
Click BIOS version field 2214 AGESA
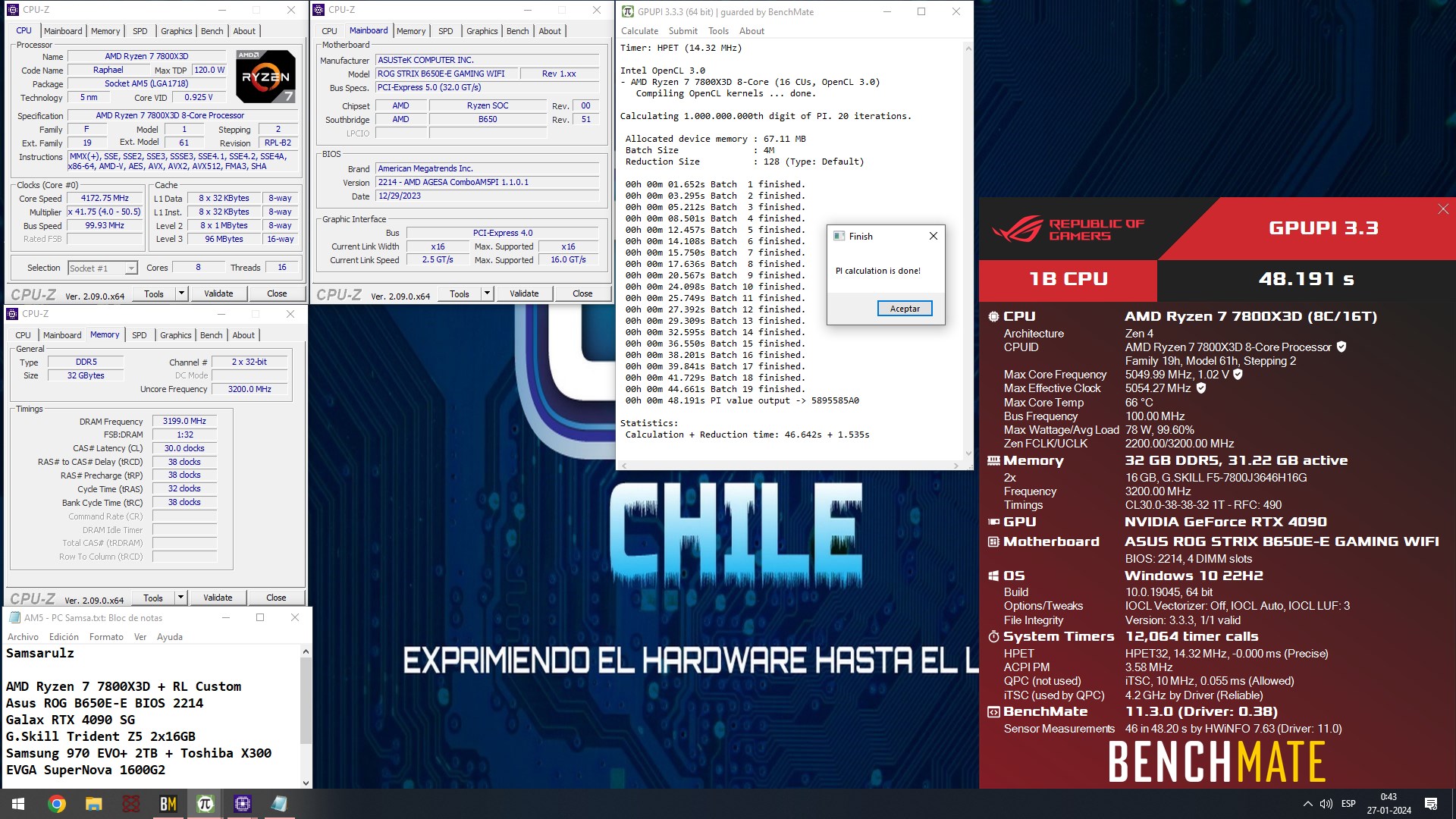pos(488,182)
